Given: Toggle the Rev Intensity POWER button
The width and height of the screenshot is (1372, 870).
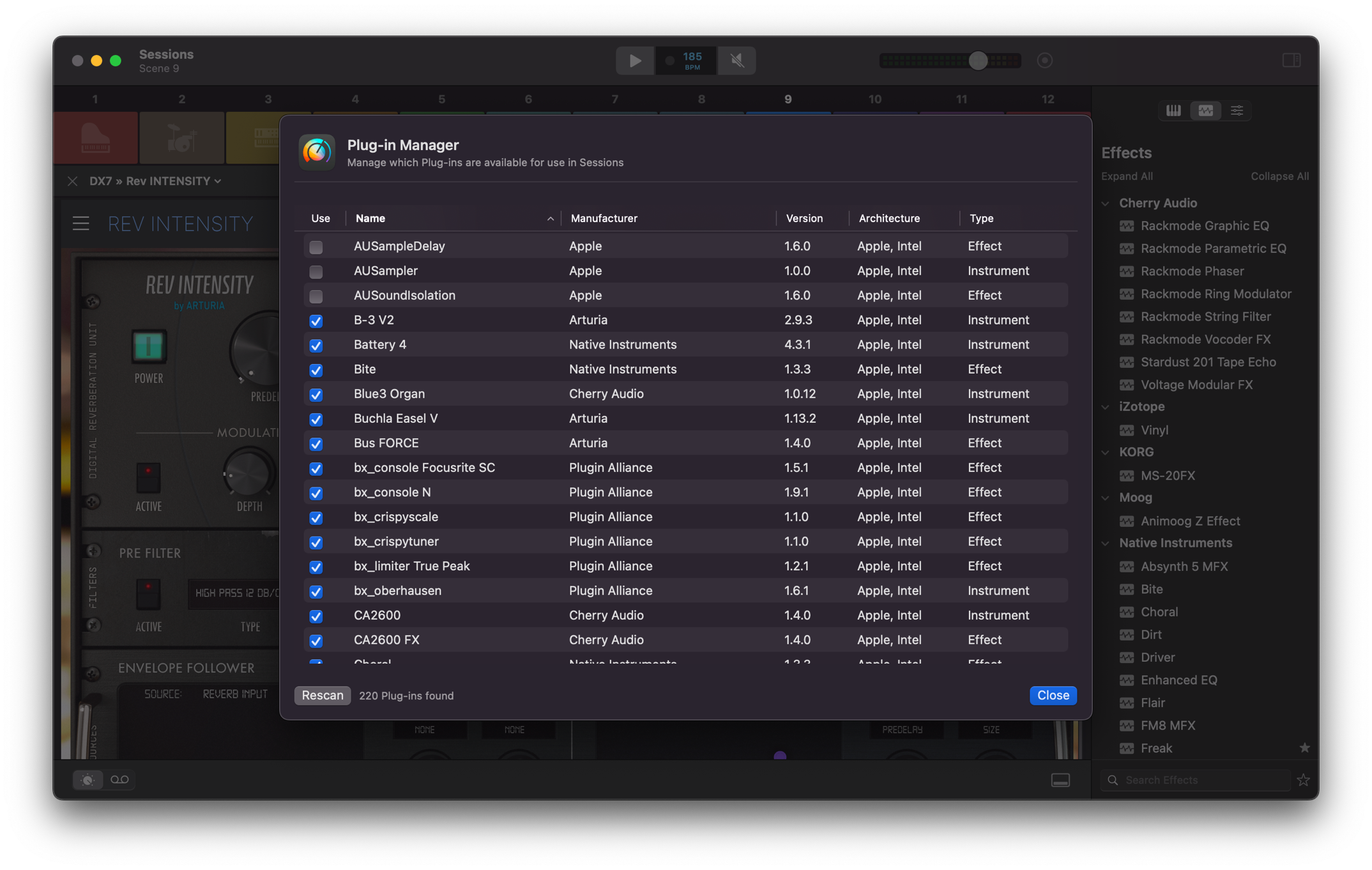Looking at the screenshot, I should pos(148,347).
